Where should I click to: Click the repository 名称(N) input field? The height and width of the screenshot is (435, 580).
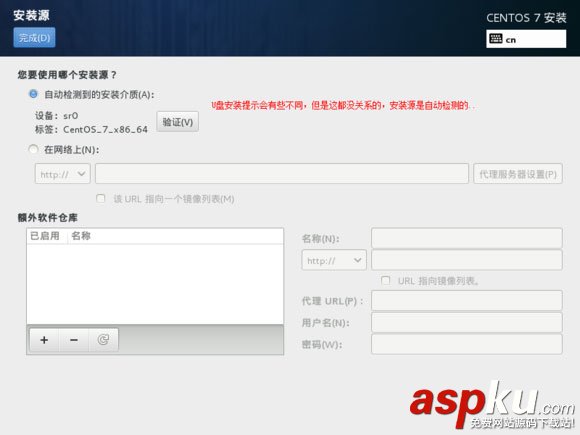pos(467,238)
